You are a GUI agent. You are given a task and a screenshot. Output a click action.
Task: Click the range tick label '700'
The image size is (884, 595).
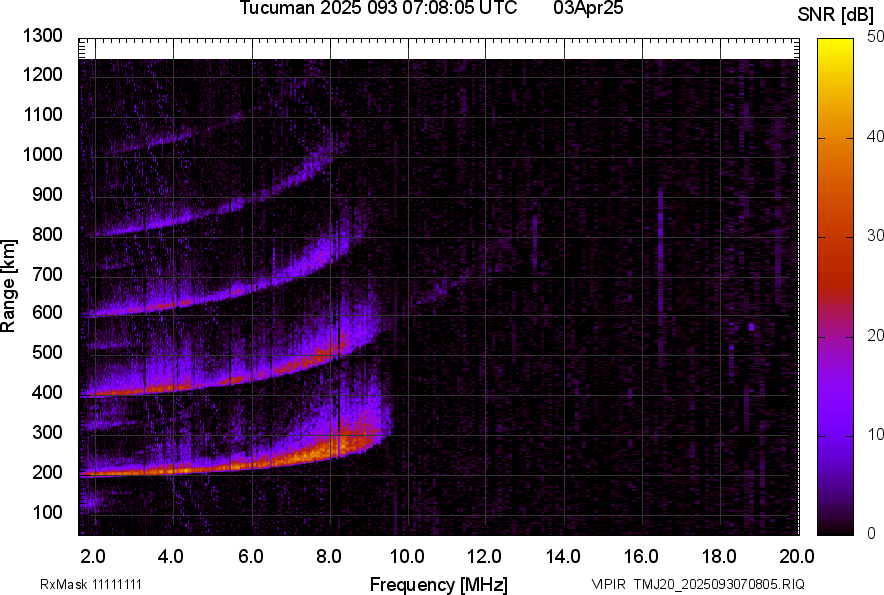47,274
